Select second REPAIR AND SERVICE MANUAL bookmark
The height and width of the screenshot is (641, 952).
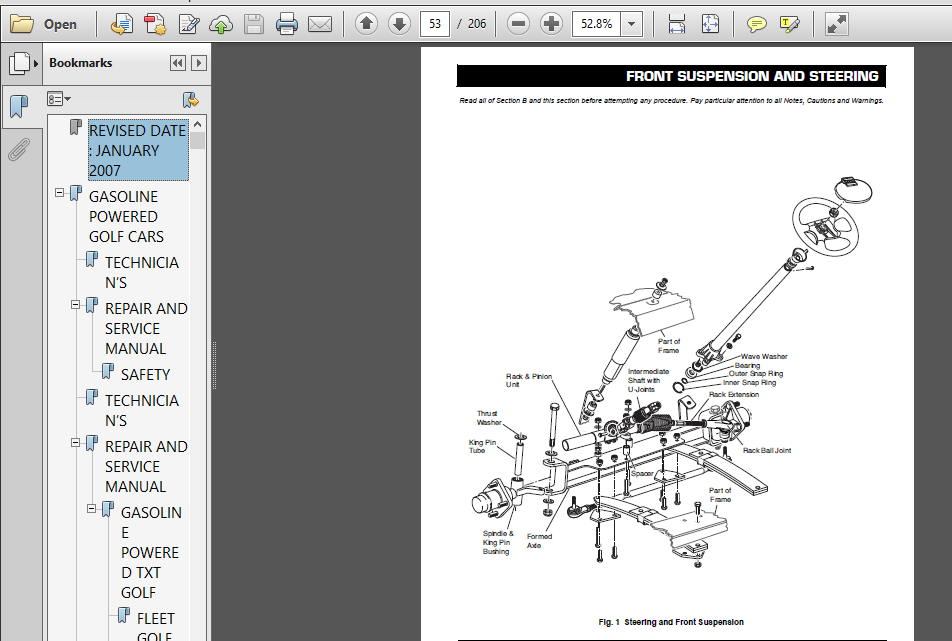(146, 466)
